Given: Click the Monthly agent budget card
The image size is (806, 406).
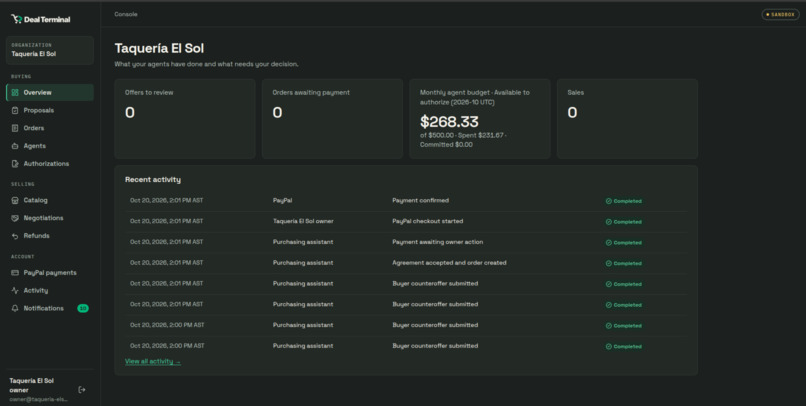Looking at the screenshot, I should coord(480,119).
